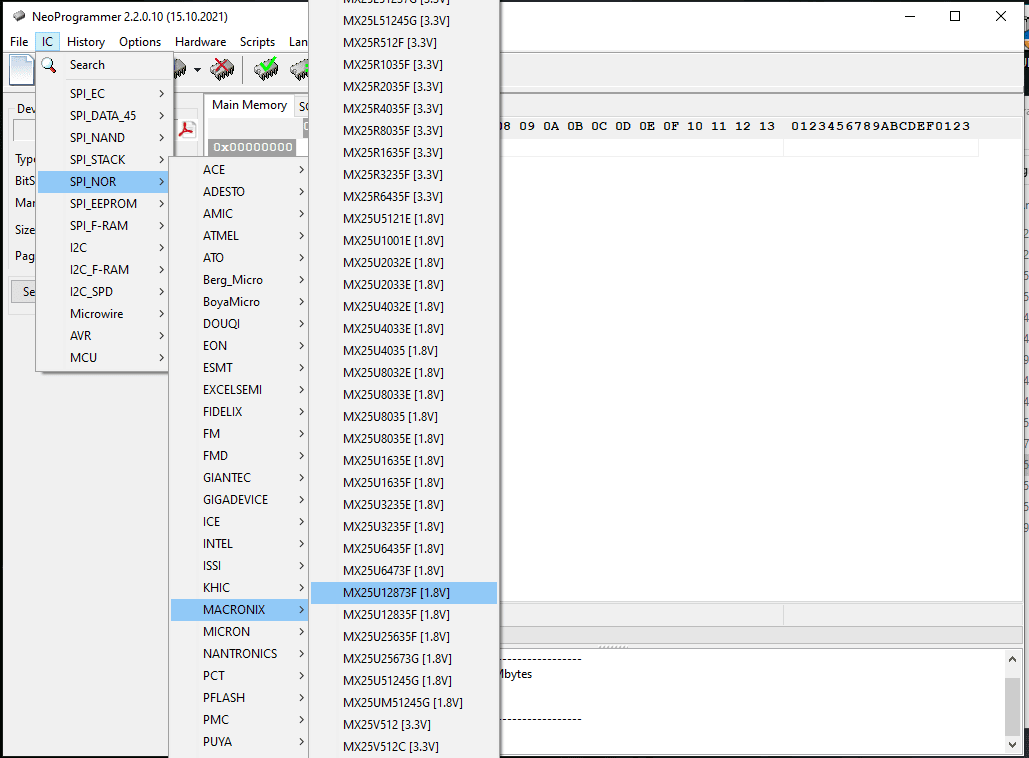Expand the SPI_EEPROM submenu
The width and height of the screenshot is (1029, 758).
103,203
